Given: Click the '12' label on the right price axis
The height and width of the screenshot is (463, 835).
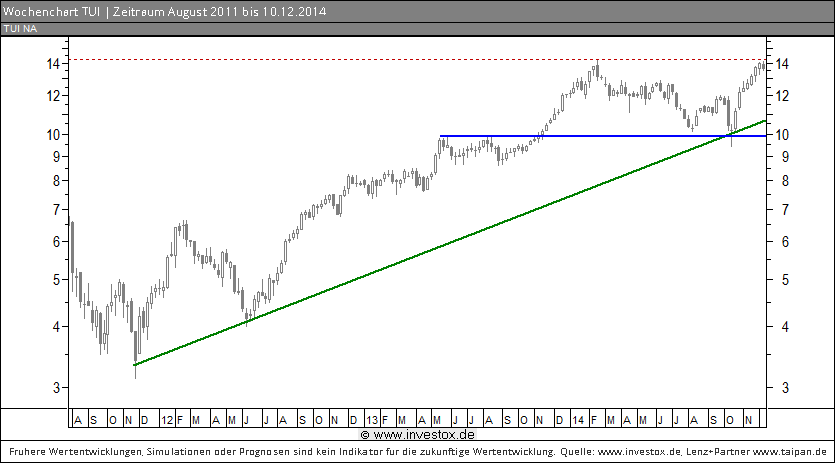Looking at the screenshot, I should pyautogui.click(x=781, y=96).
